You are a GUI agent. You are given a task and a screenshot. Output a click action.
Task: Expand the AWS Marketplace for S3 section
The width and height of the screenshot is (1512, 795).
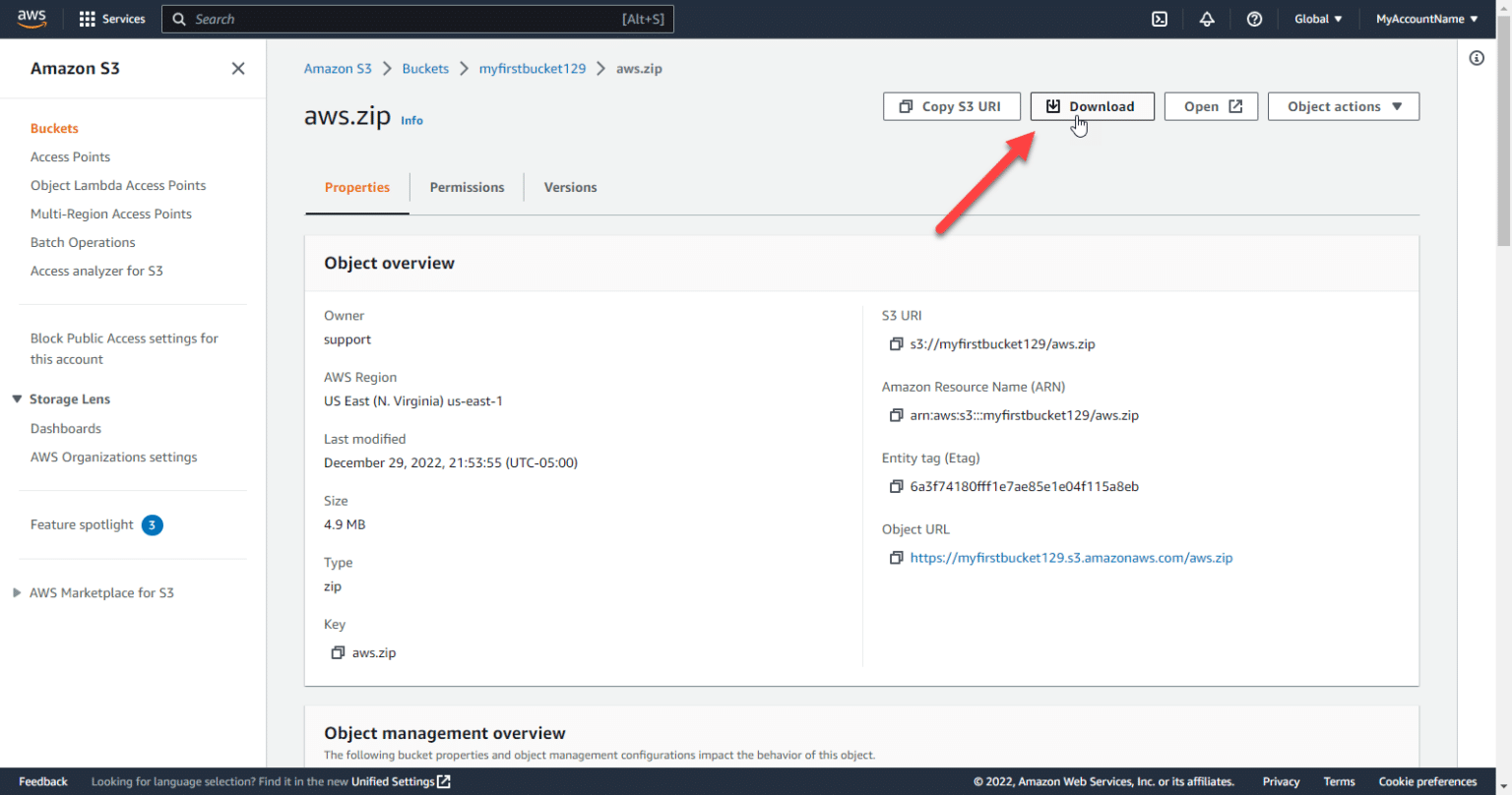pos(17,593)
